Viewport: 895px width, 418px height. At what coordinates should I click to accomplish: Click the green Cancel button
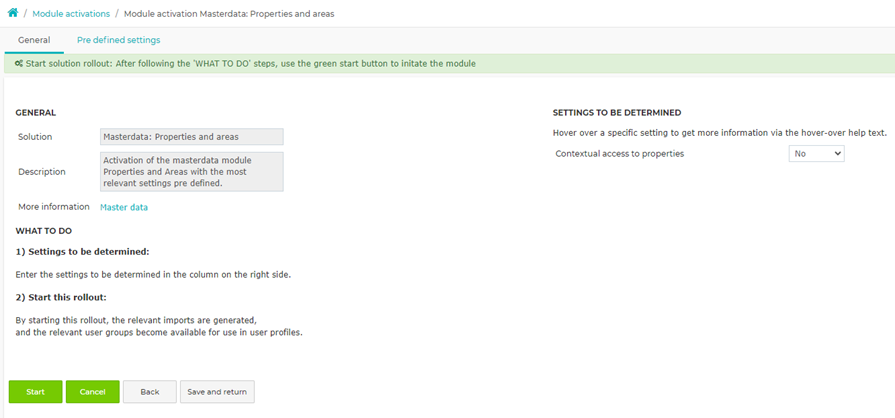92,392
